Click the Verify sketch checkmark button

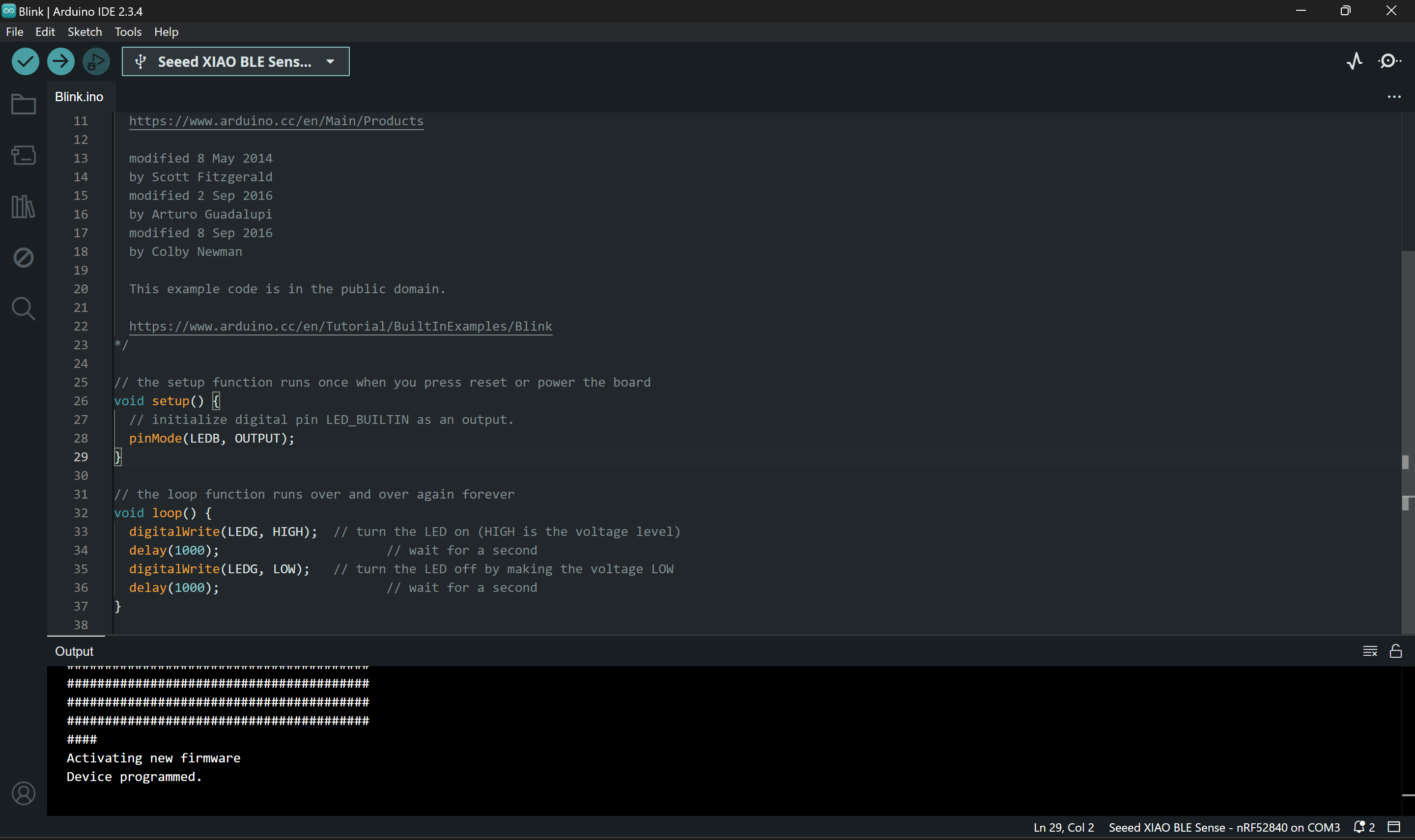[26, 61]
